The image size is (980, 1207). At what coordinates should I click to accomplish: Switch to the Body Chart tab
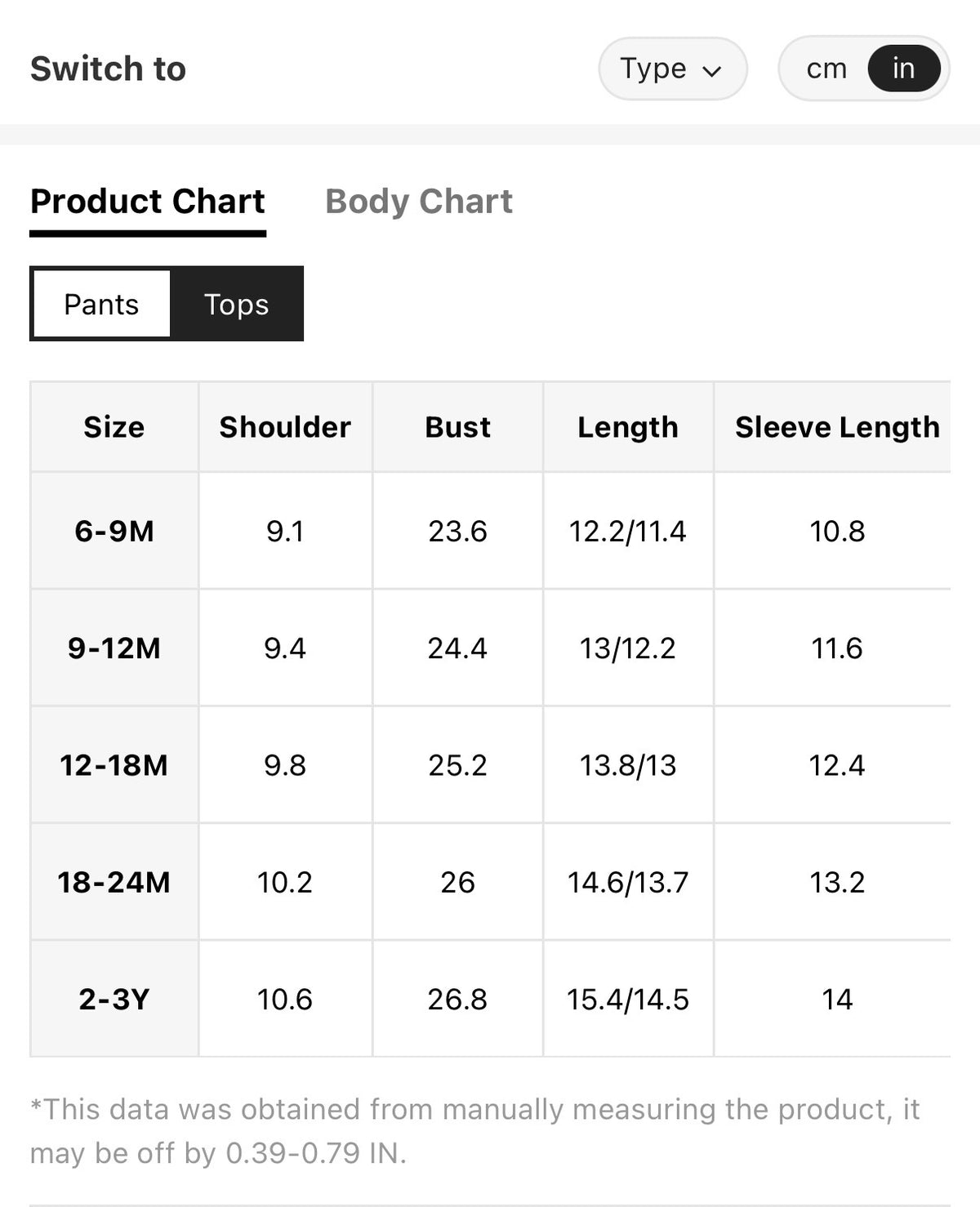coord(419,201)
